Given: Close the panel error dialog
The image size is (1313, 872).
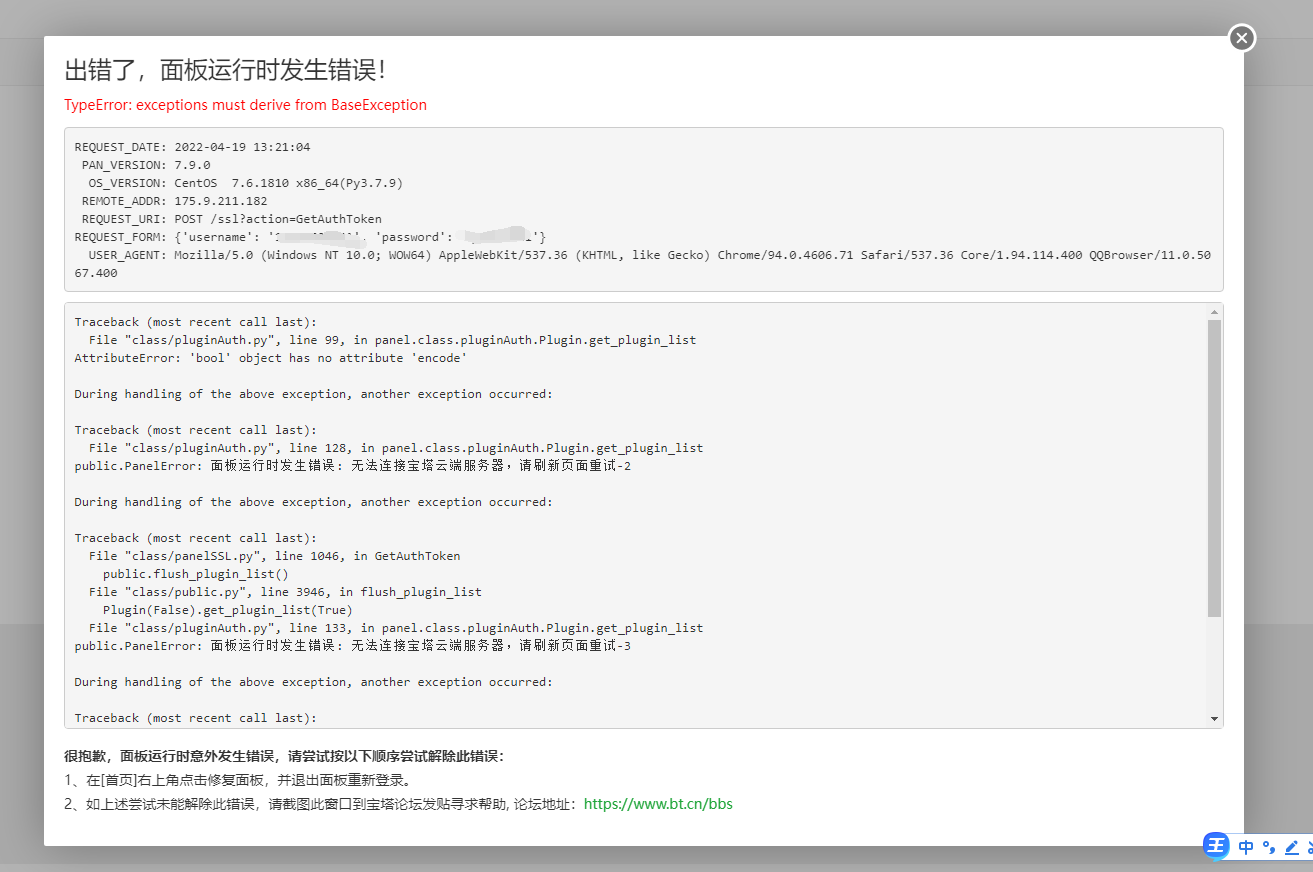Looking at the screenshot, I should pos(1241,38).
